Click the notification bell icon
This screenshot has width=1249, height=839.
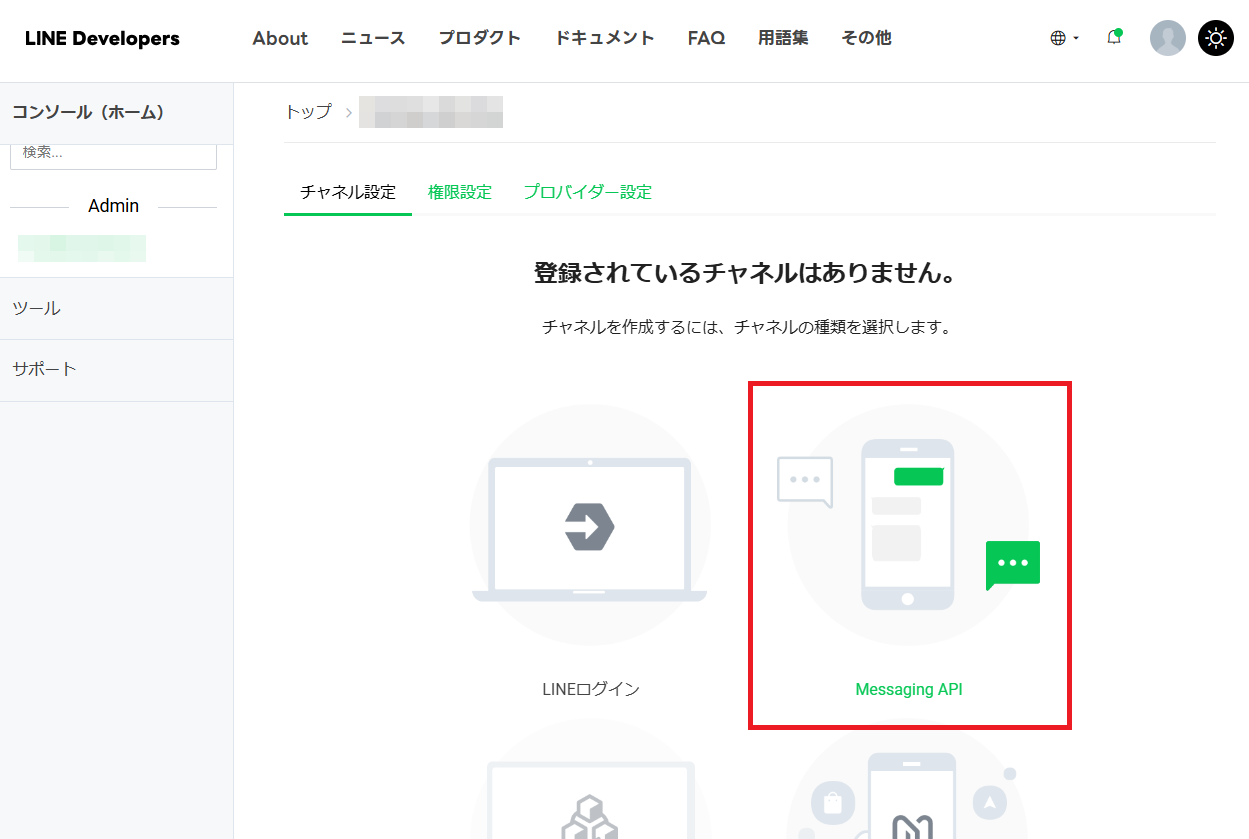pos(1113,38)
